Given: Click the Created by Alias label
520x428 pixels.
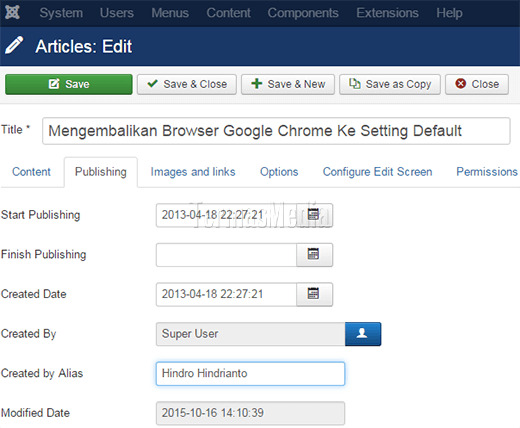Looking at the screenshot, I should (42, 374).
